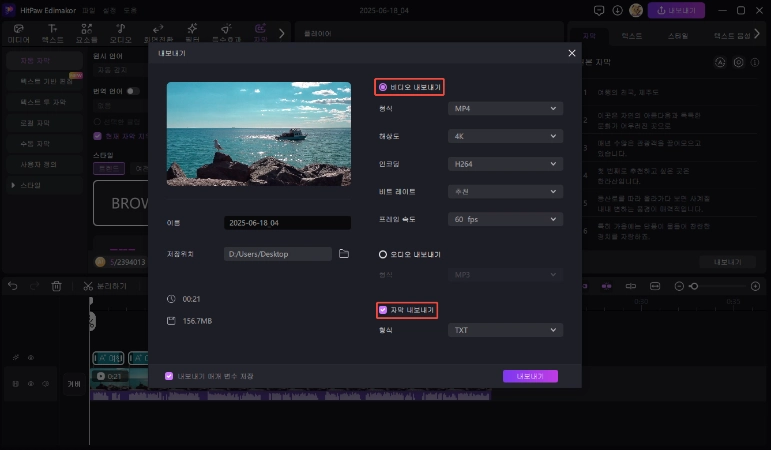The image size is (771, 450).
Task: Open the download icon in title bar
Action: tap(618, 10)
